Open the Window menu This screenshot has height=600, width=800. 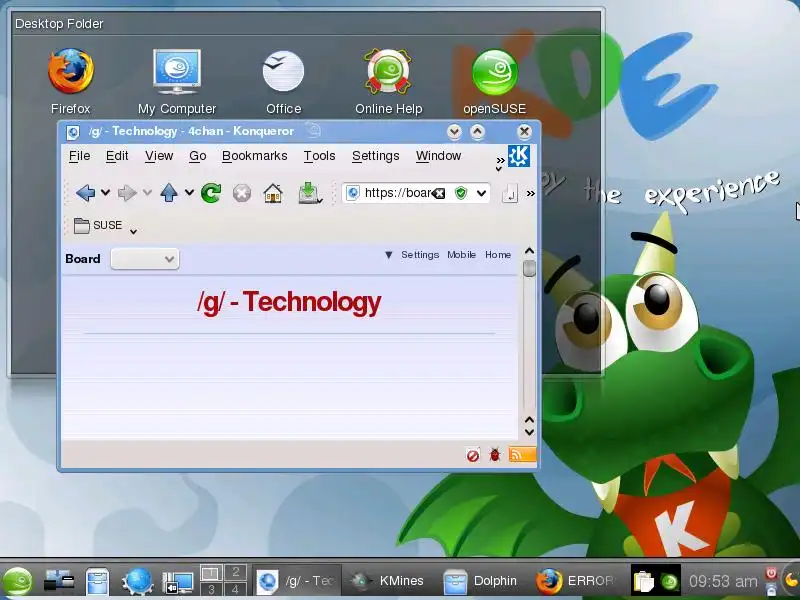[438, 156]
